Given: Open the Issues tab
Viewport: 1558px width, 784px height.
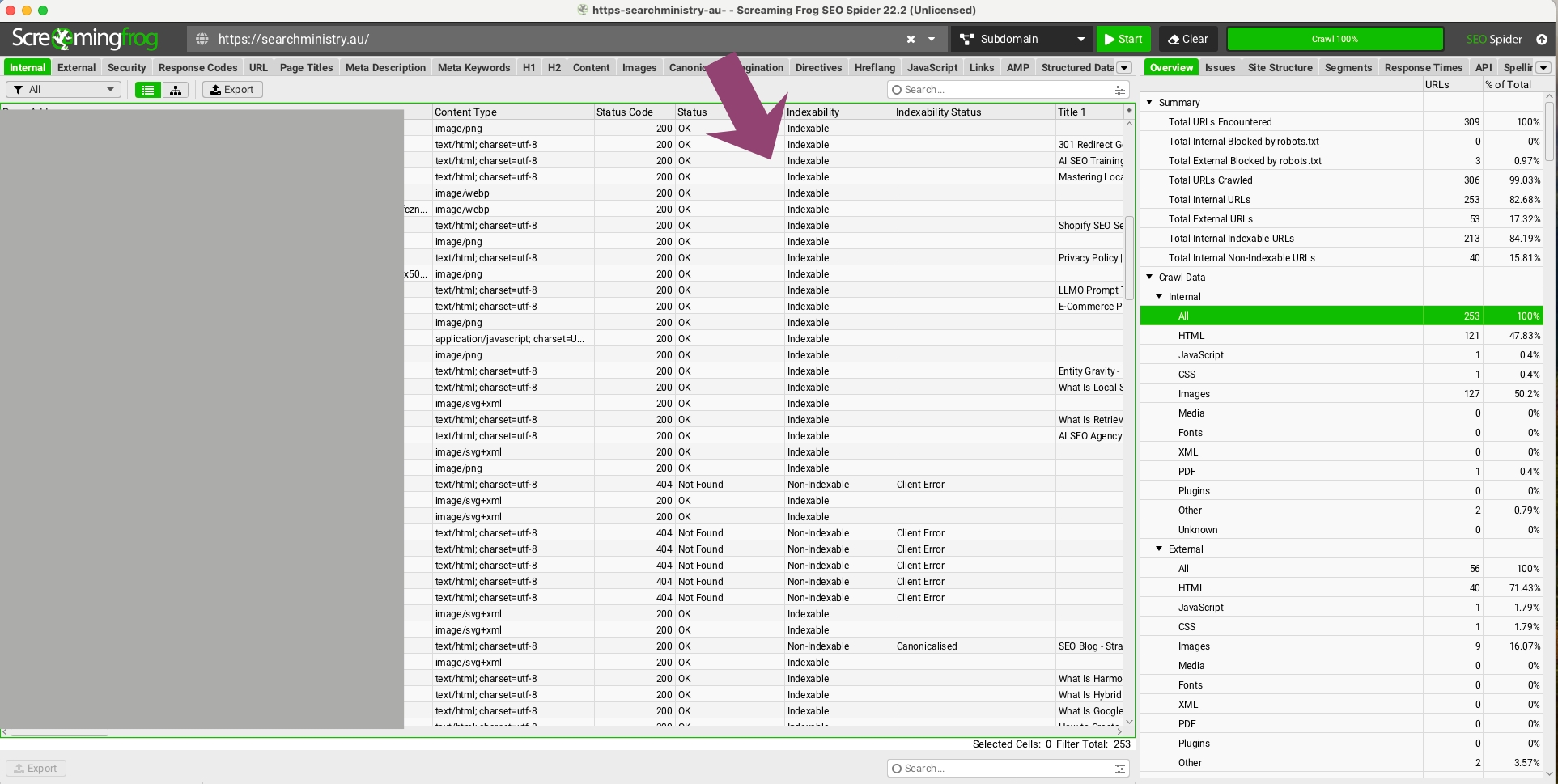Looking at the screenshot, I should (x=1220, y=67).
